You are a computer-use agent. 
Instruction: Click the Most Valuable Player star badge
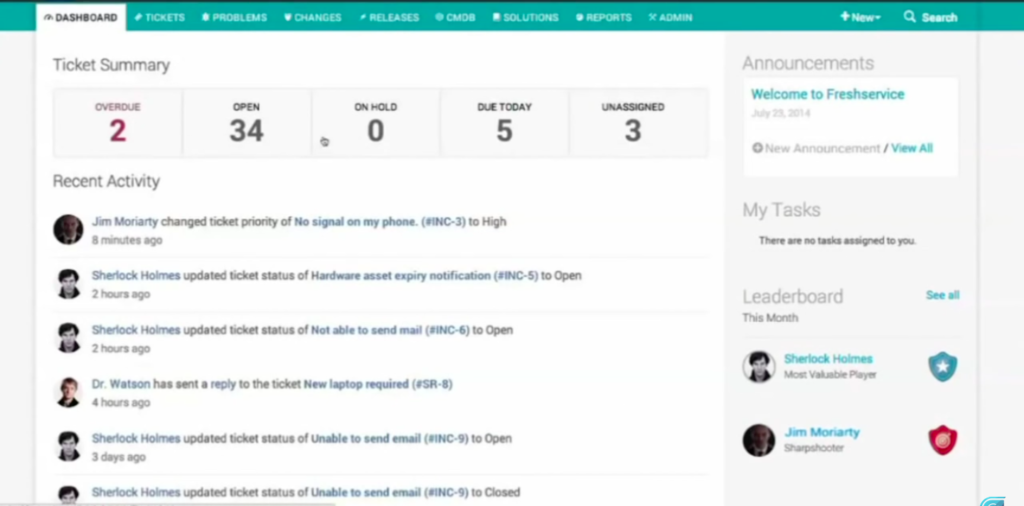point(942,367)
